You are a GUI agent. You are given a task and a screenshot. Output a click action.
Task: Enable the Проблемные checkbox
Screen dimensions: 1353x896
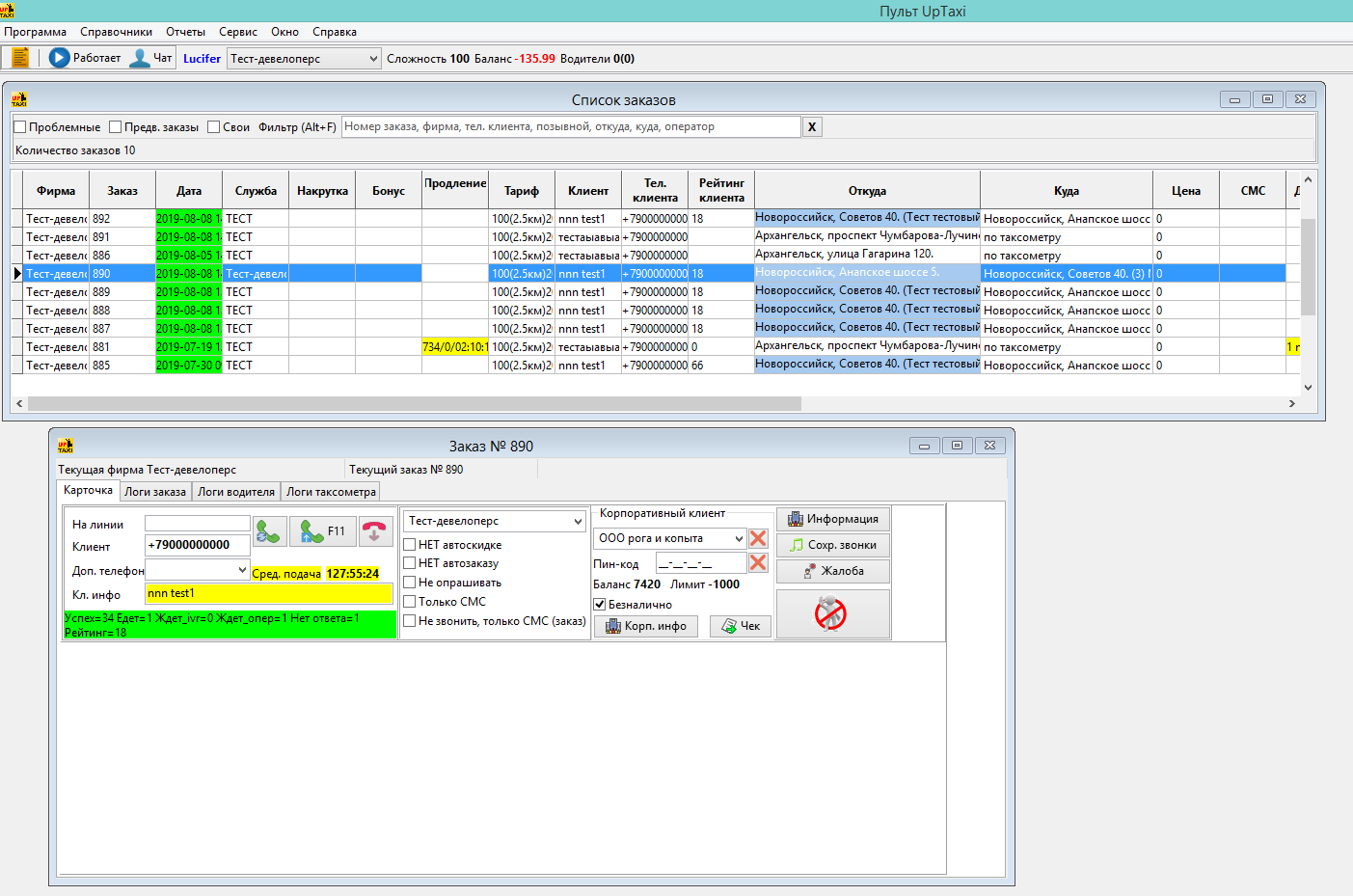tap(20, 127)
